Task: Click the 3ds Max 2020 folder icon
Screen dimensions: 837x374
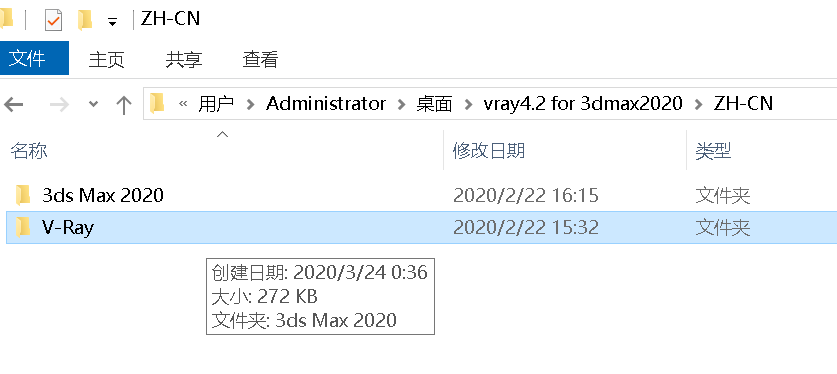Action: (x=23, y=195)
